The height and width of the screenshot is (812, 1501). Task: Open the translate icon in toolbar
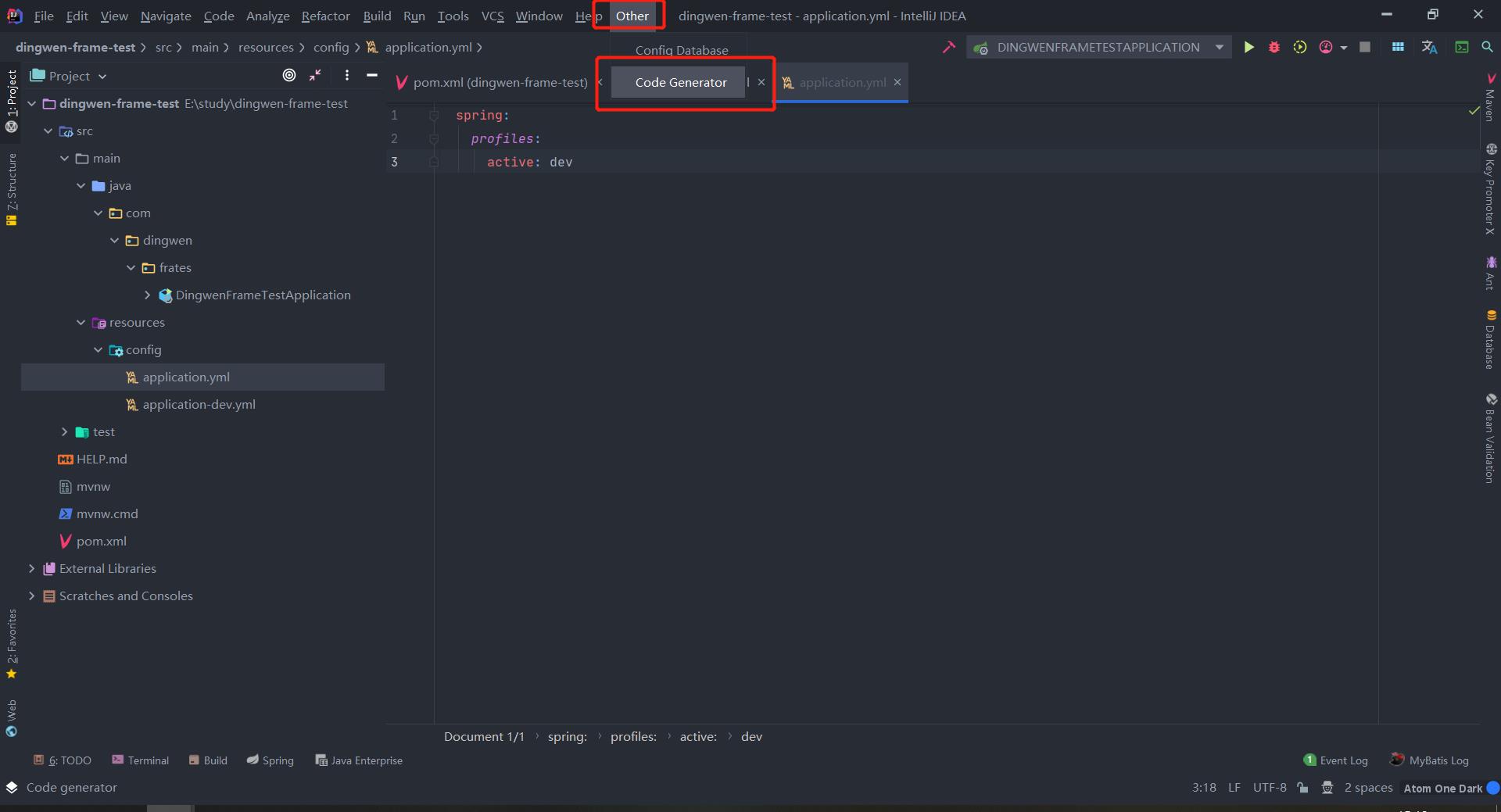tap(1430, 48)
